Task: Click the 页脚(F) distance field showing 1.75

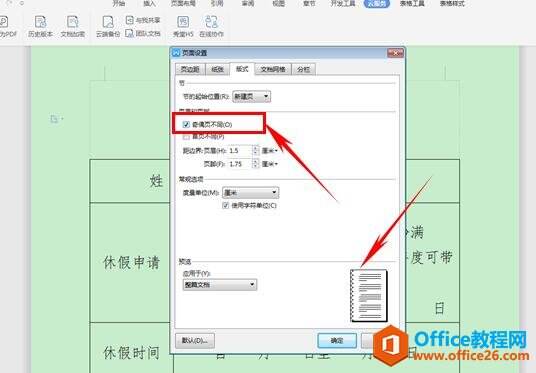Action: coord(240,164)
